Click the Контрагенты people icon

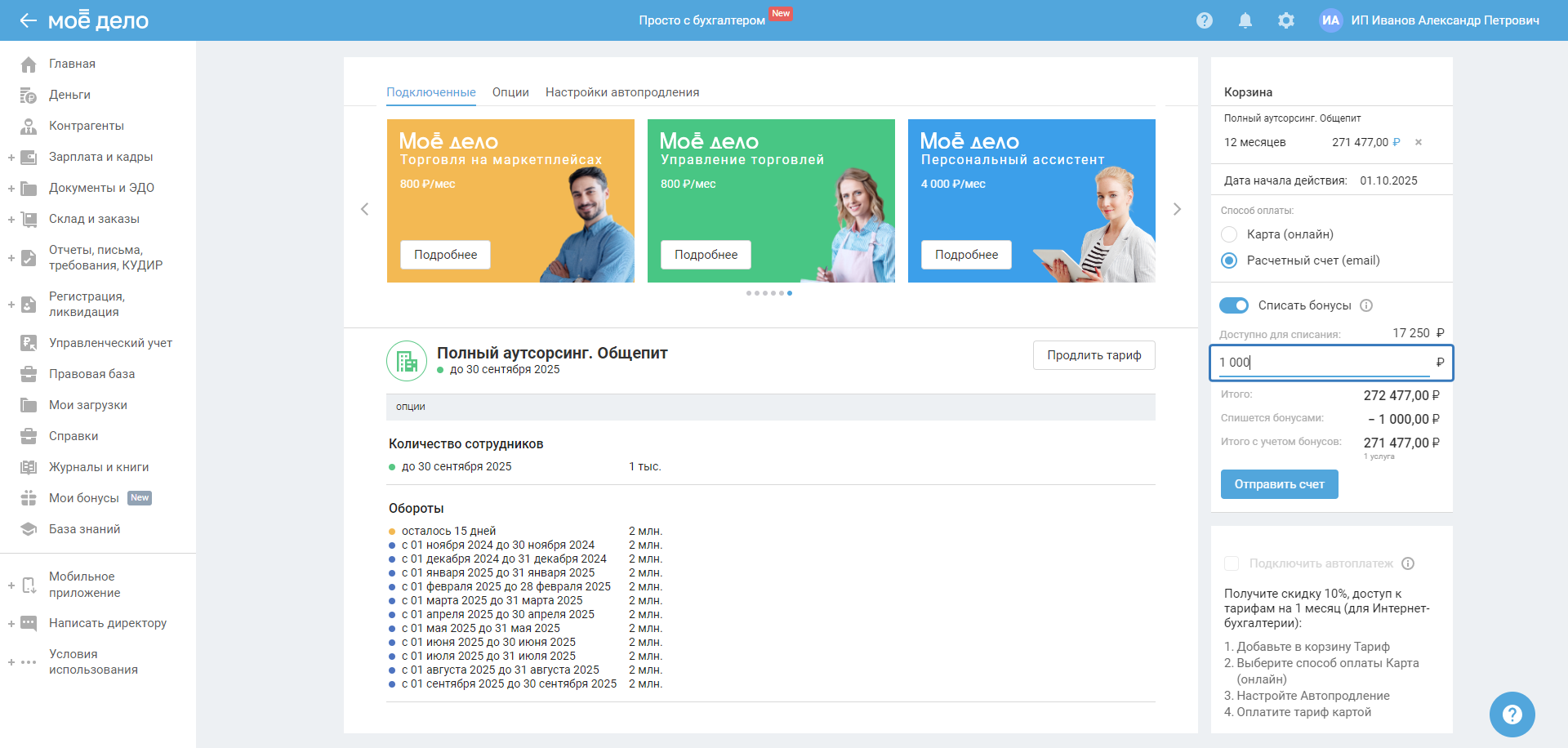(x=29, y=126)
